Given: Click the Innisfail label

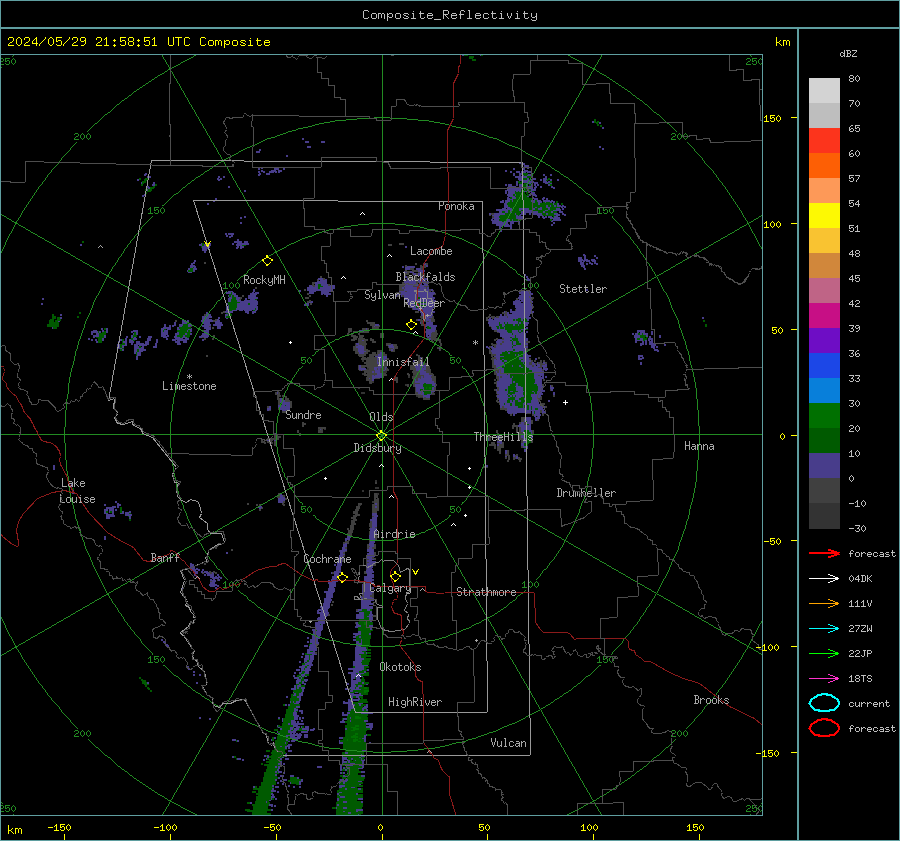Looking at the screenshot, I should coord(403,362).
